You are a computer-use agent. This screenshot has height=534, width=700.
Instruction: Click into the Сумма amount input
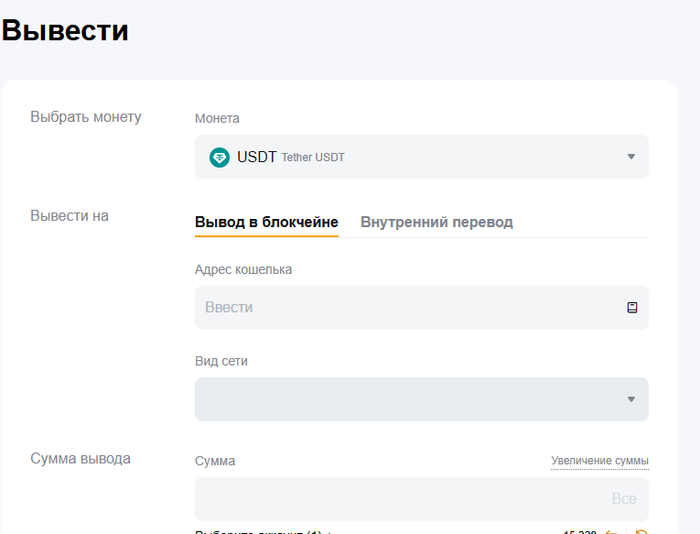pyautogui.click(x=400, y=498)
